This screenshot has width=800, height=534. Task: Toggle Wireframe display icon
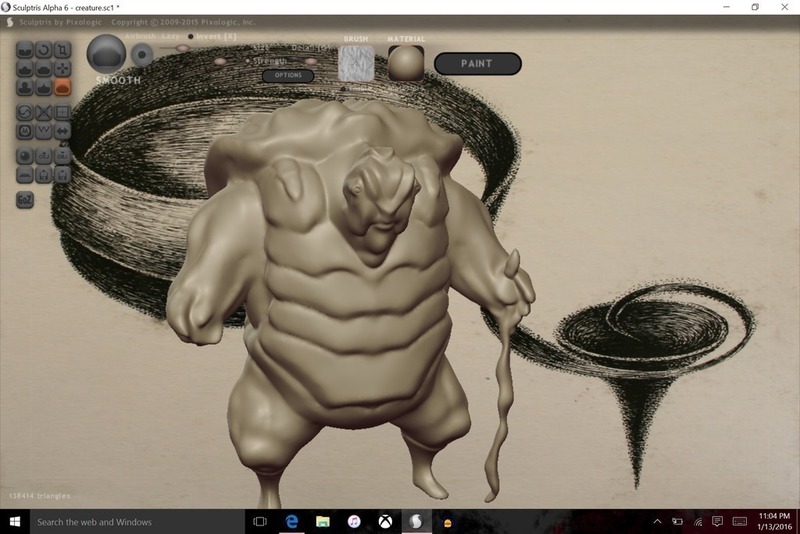[44, 131]
